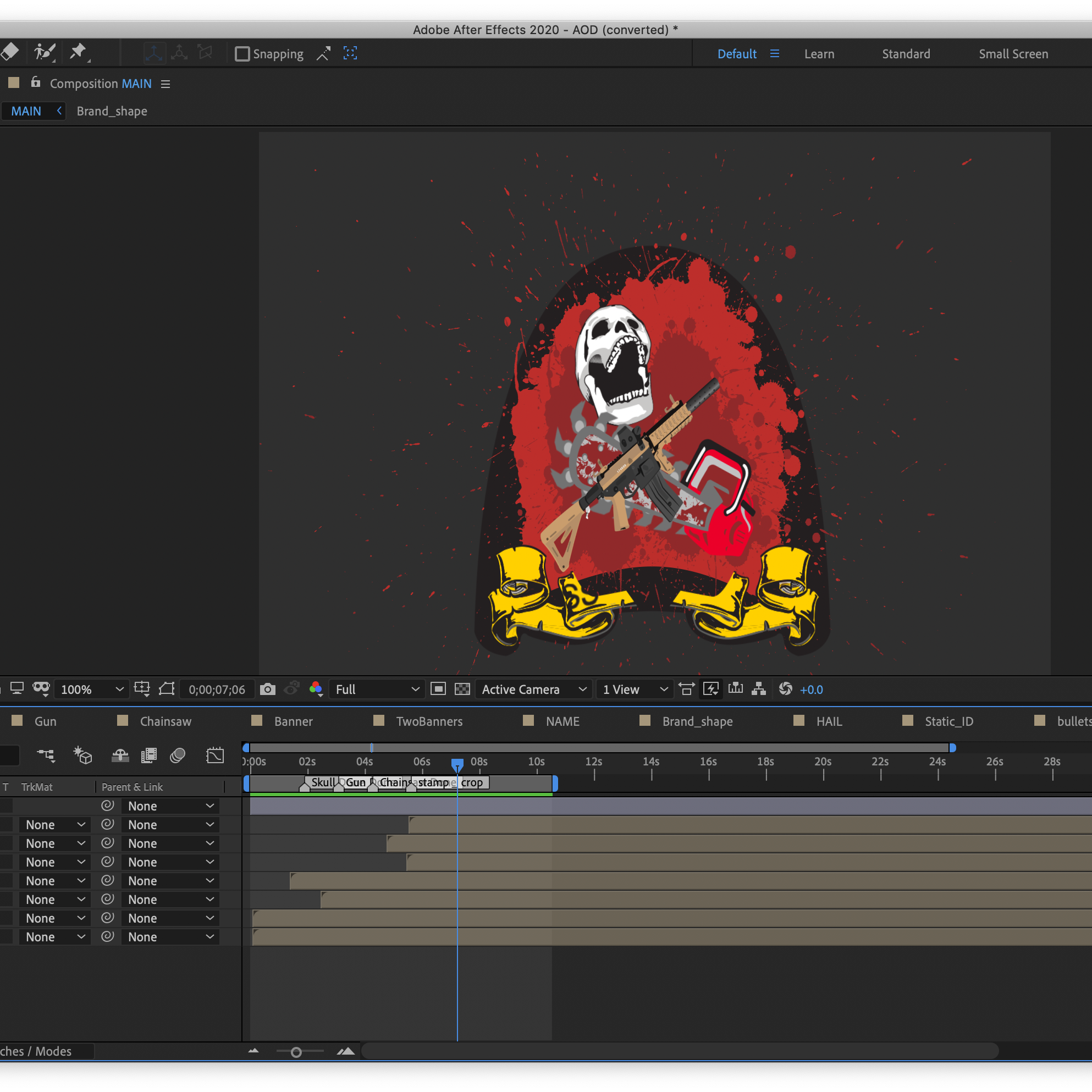This screenshot has height=1092, width=1092.
Task: Click the Take Snapshot camera icon
Action: pos(267,689)
